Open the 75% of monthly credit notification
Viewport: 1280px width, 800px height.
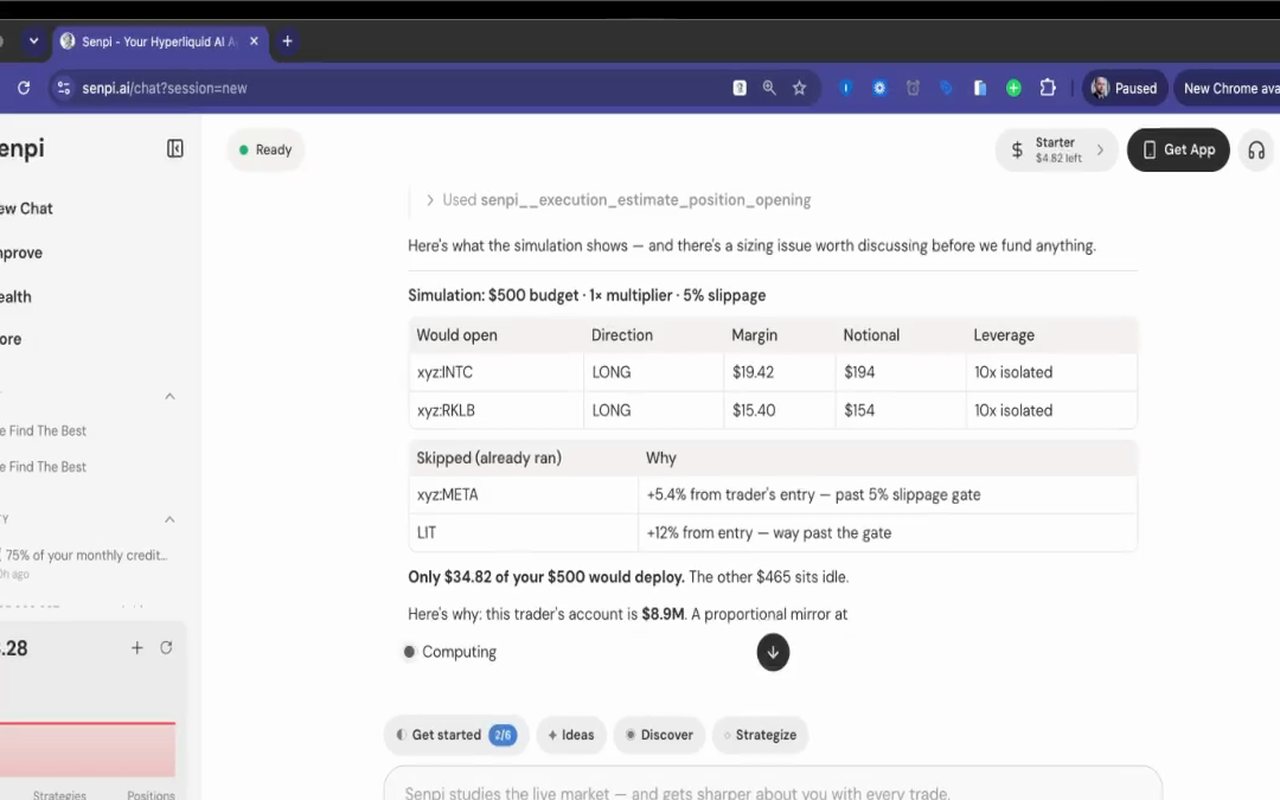pos(84,563)
